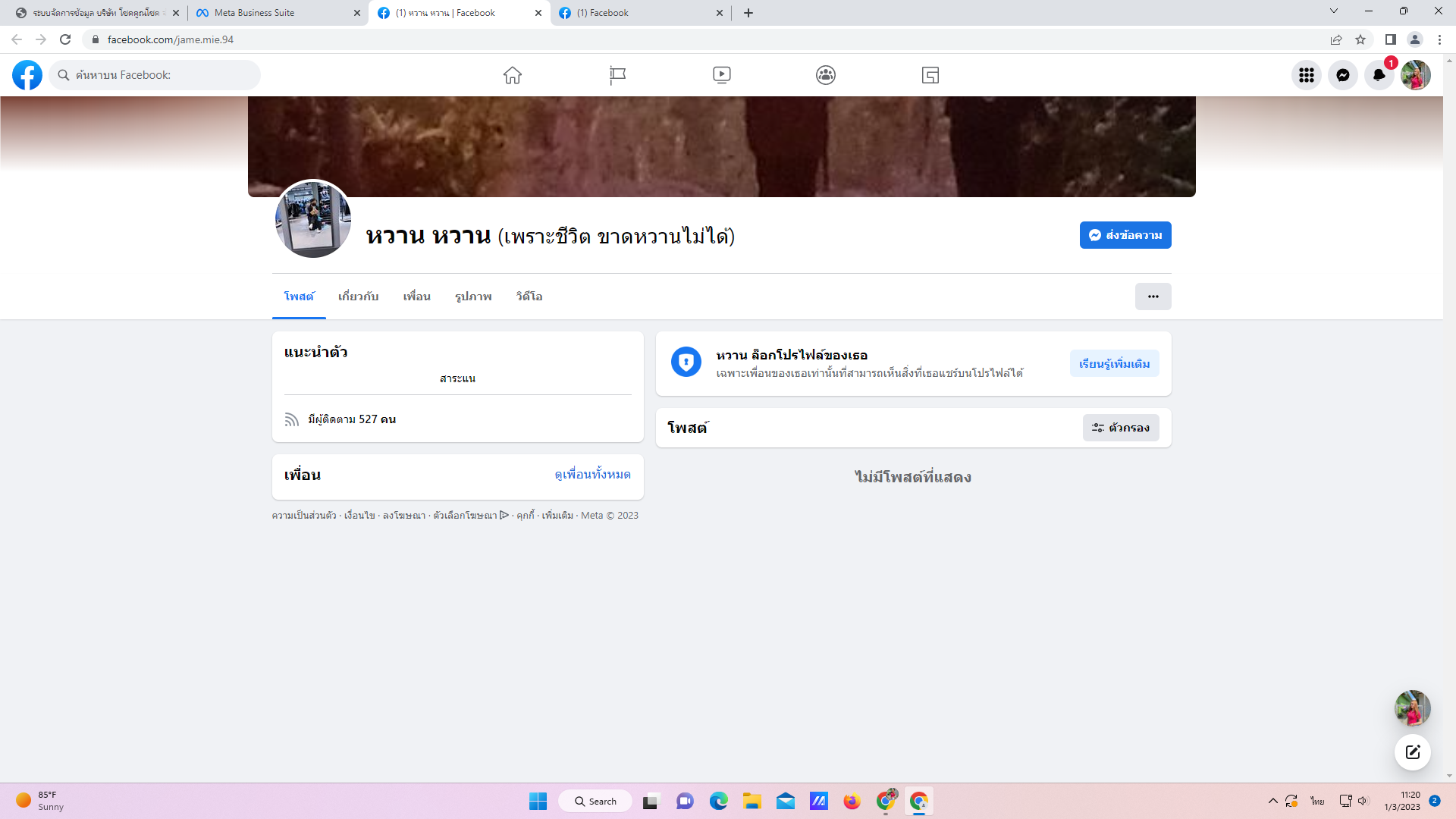
Task: Click the เรียนรู้เพิ่มเติม button
Action: (1114, 364)
